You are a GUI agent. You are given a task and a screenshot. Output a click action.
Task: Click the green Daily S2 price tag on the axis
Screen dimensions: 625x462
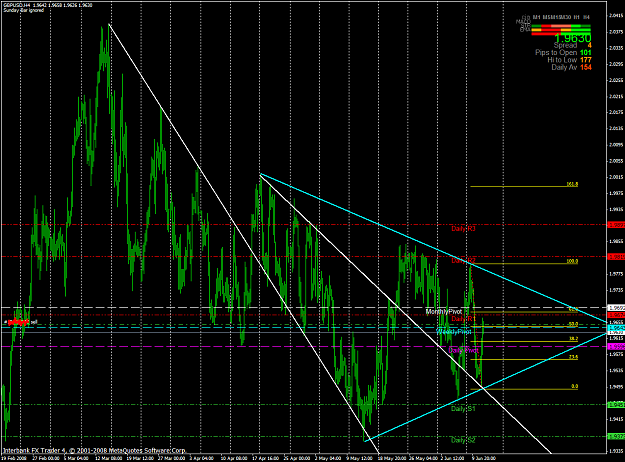(x=616, y=436)
